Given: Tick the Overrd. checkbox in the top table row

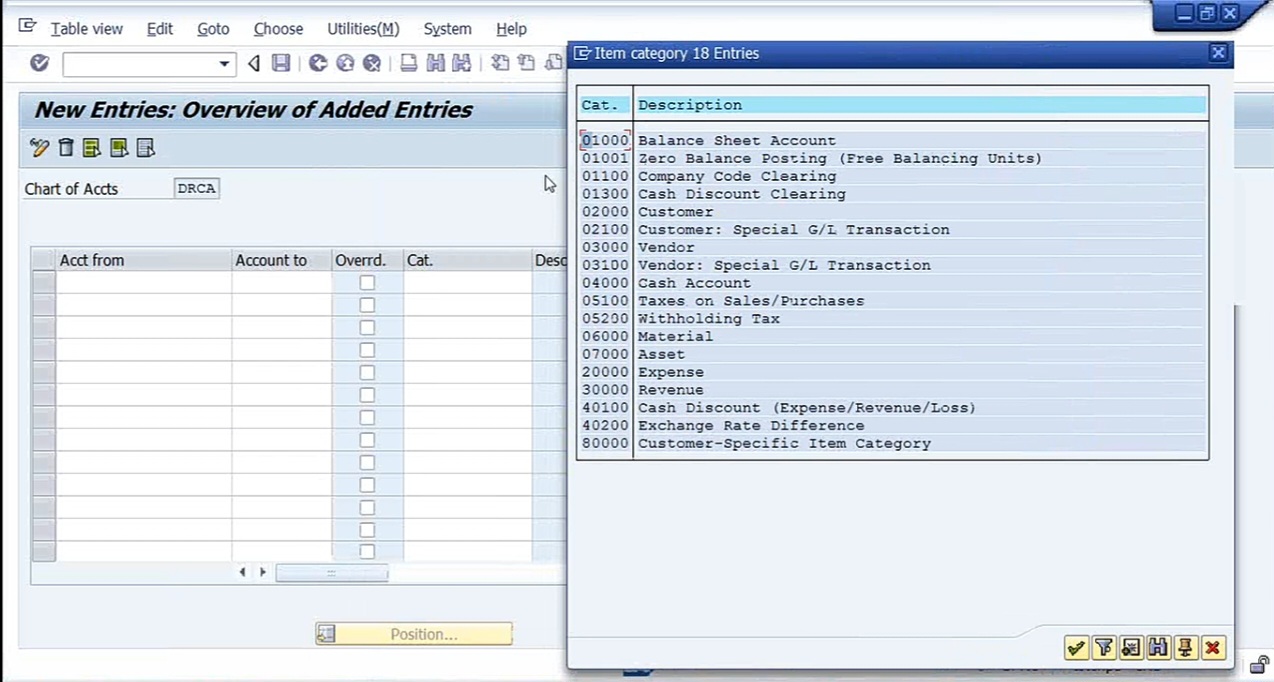Looking at the screenshot, I should point(367,283).
